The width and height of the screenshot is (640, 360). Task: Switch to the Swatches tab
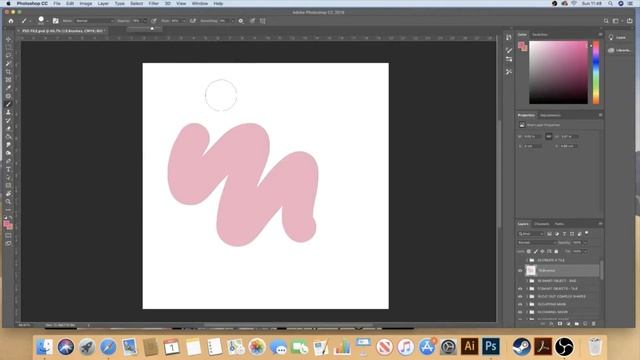coord(540,35)
